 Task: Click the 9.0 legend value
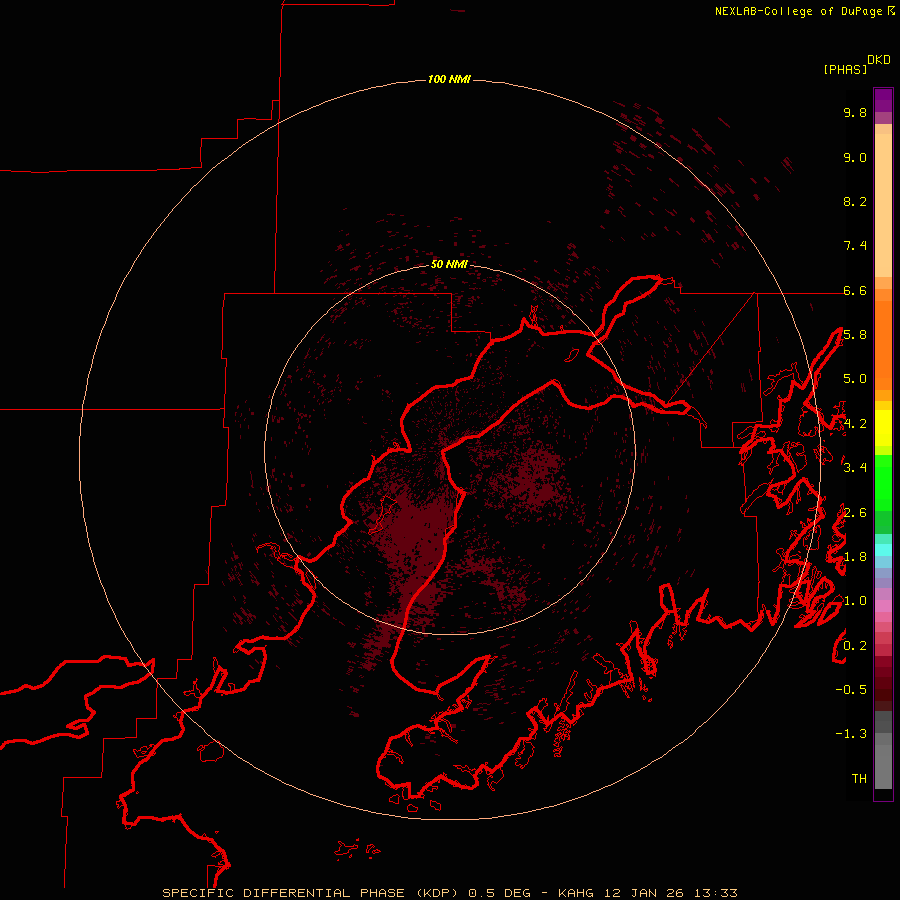(x=855, y=157)
